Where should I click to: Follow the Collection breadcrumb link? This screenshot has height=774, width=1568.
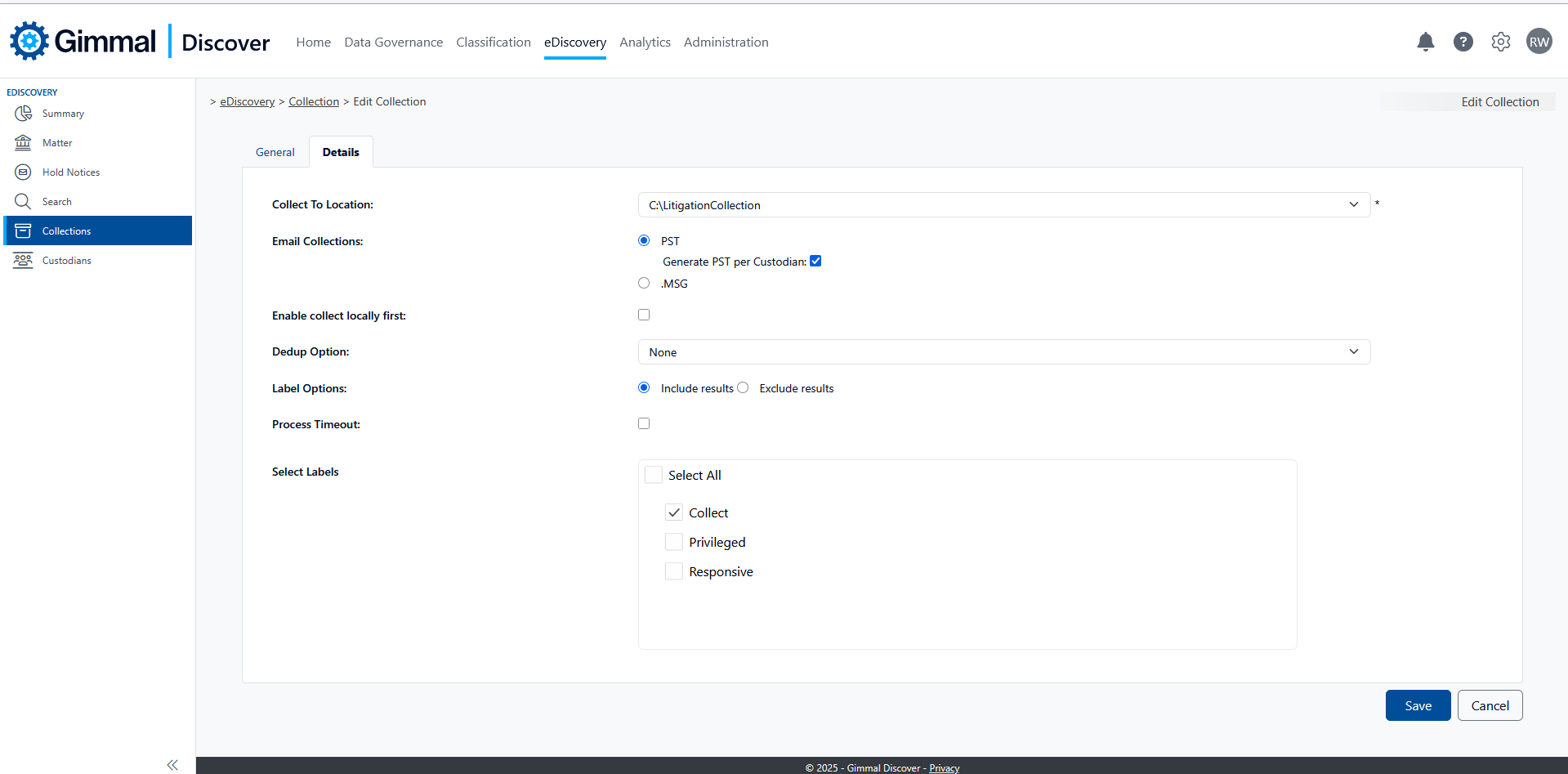click(314, 102)
